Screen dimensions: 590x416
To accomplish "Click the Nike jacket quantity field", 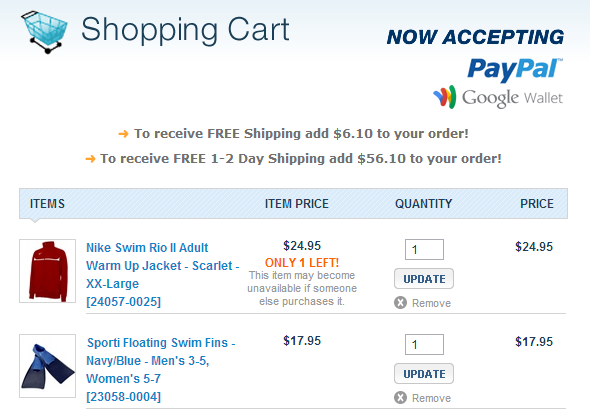I will click(x=424, y=249).
